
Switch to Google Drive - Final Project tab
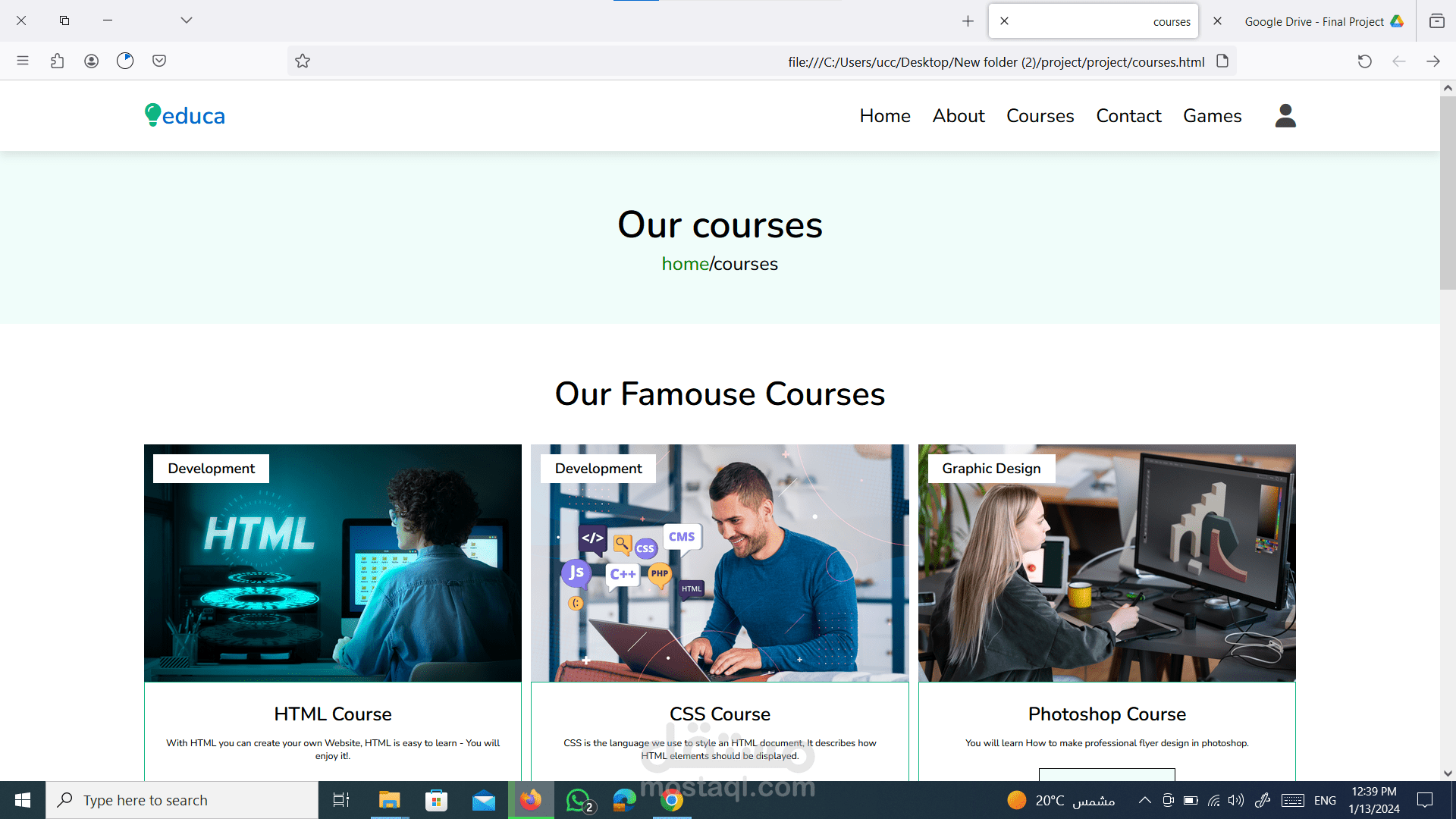(1314, 21)
